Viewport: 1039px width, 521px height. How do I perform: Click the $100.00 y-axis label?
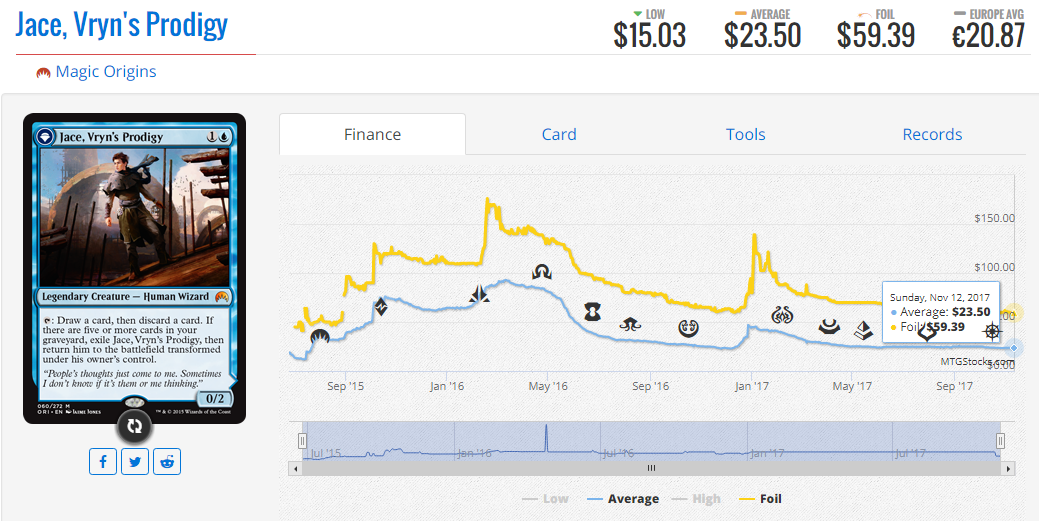pos(994,267)
